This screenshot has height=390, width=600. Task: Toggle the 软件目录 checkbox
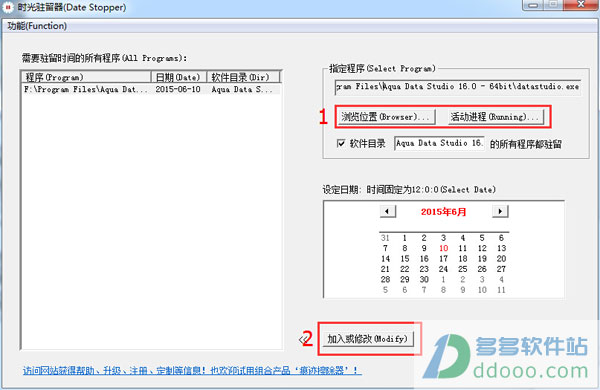click(341, 144)
